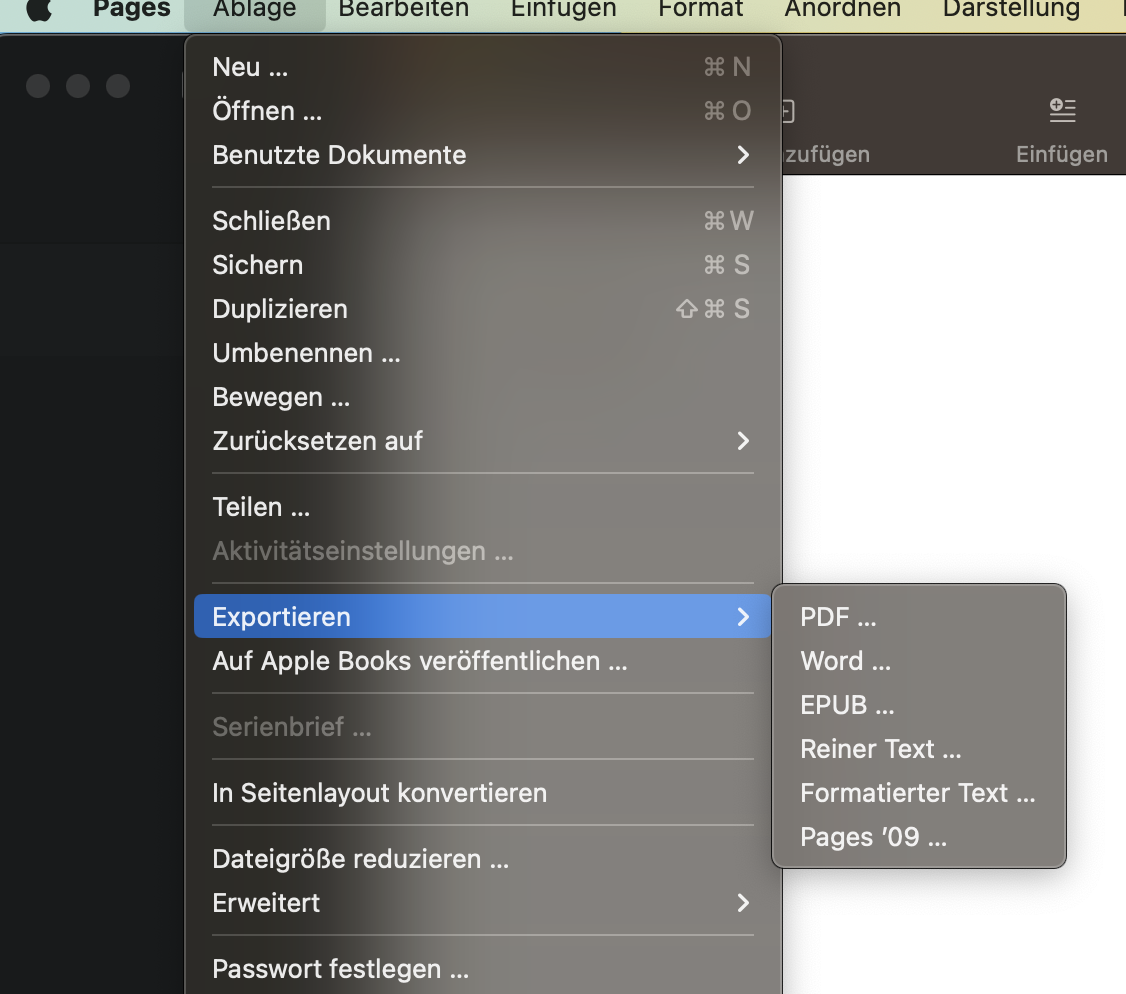1126x994 pixels.
Task: Choose Formatierter Text export format
Action: [917, 793]
